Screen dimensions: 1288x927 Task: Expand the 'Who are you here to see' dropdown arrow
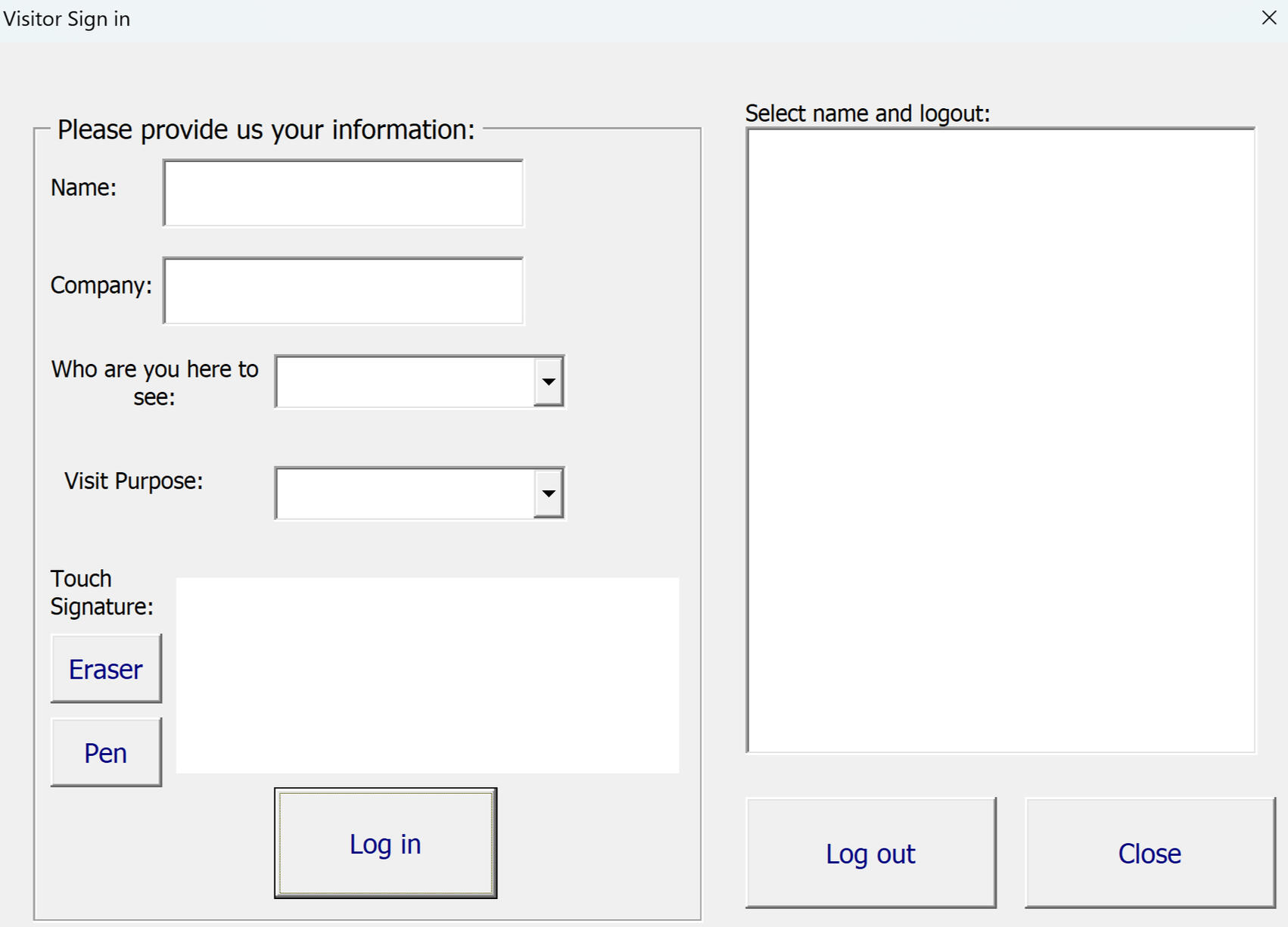(549, 381)
